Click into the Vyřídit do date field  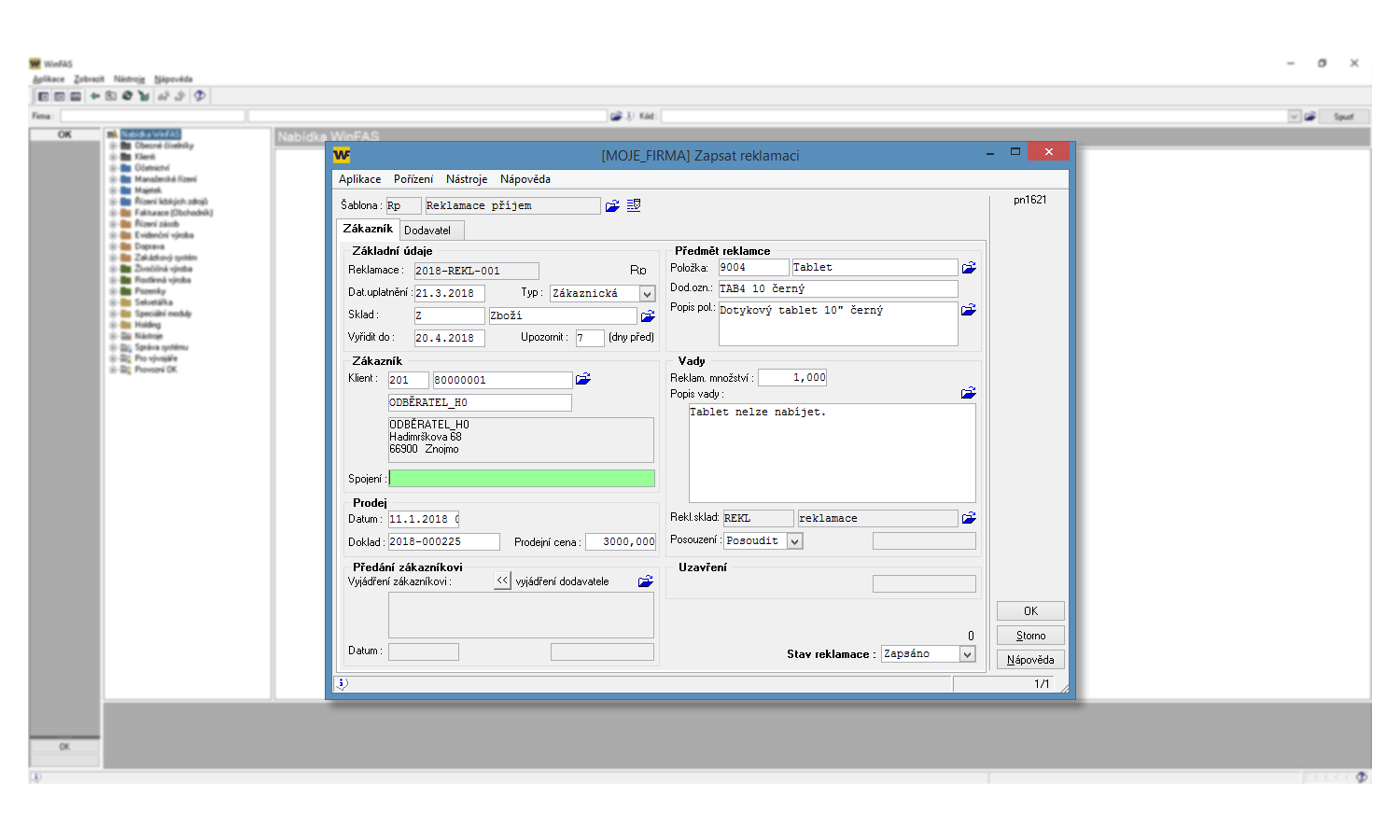(x=449, y=338)
